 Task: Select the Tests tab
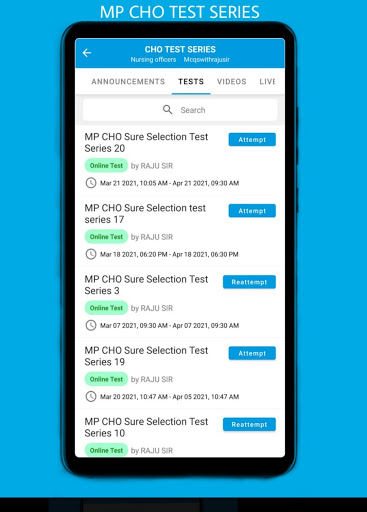coord(191,82)
